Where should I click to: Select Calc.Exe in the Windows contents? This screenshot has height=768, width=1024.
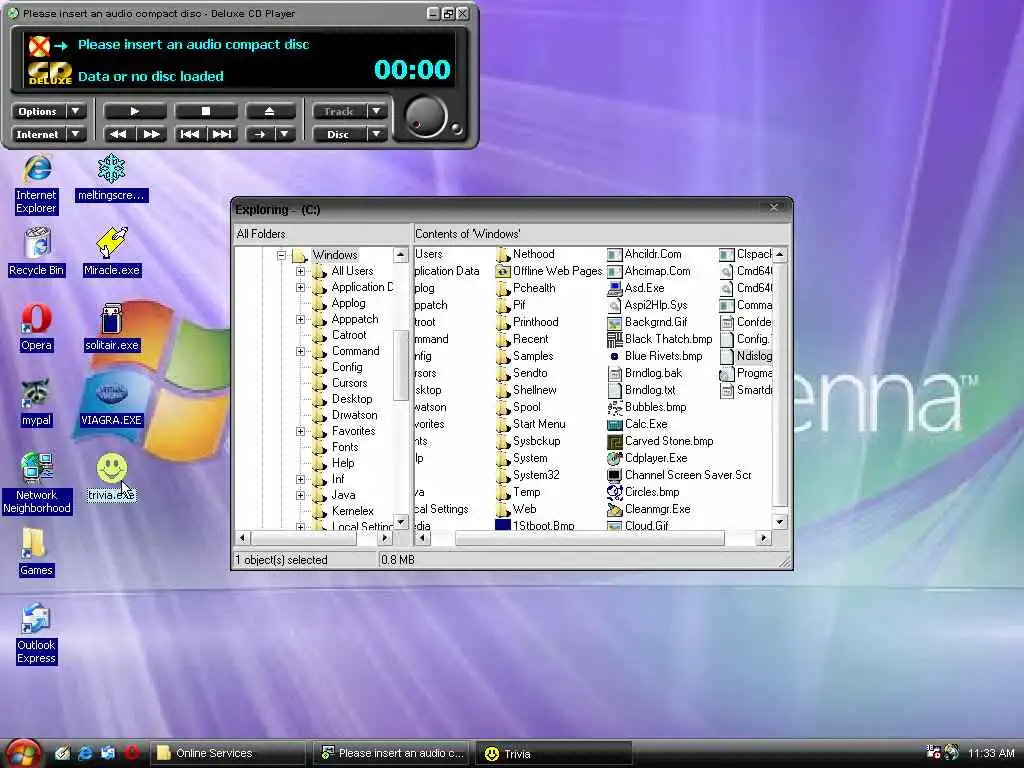point(637,424)
